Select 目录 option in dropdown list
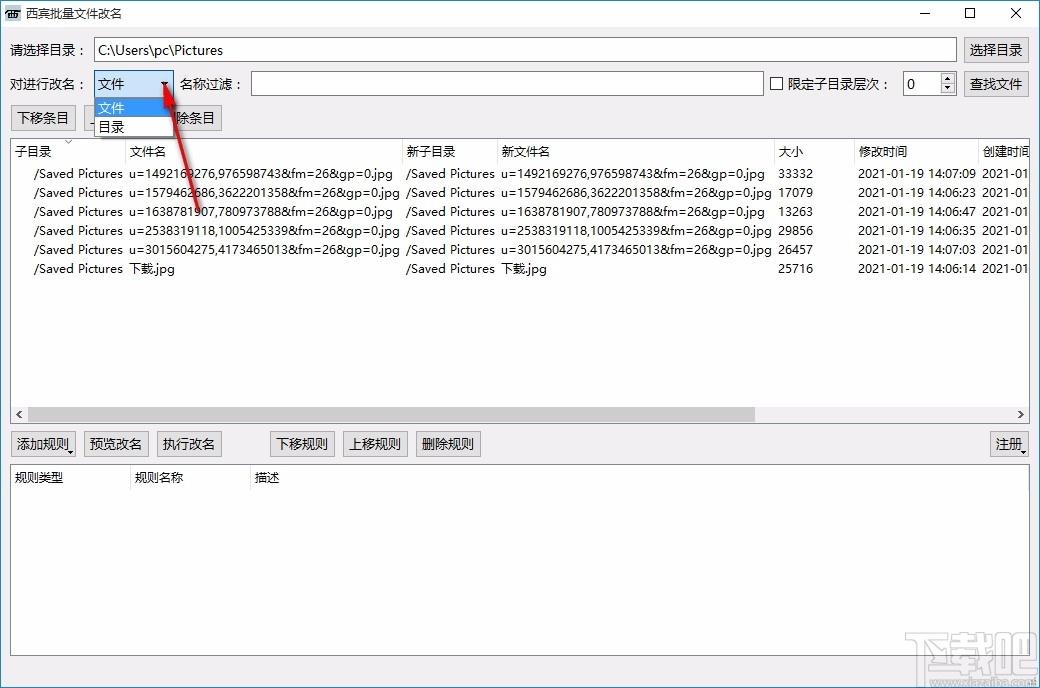1040x688 pixels. 112,127
